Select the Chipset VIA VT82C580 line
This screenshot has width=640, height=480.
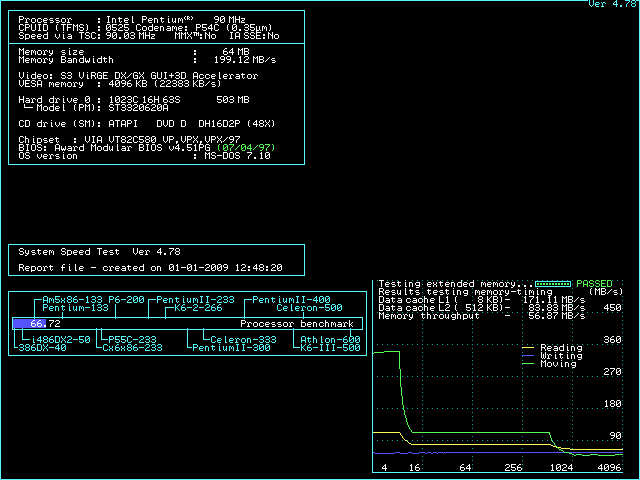click(x=130, y=140)
